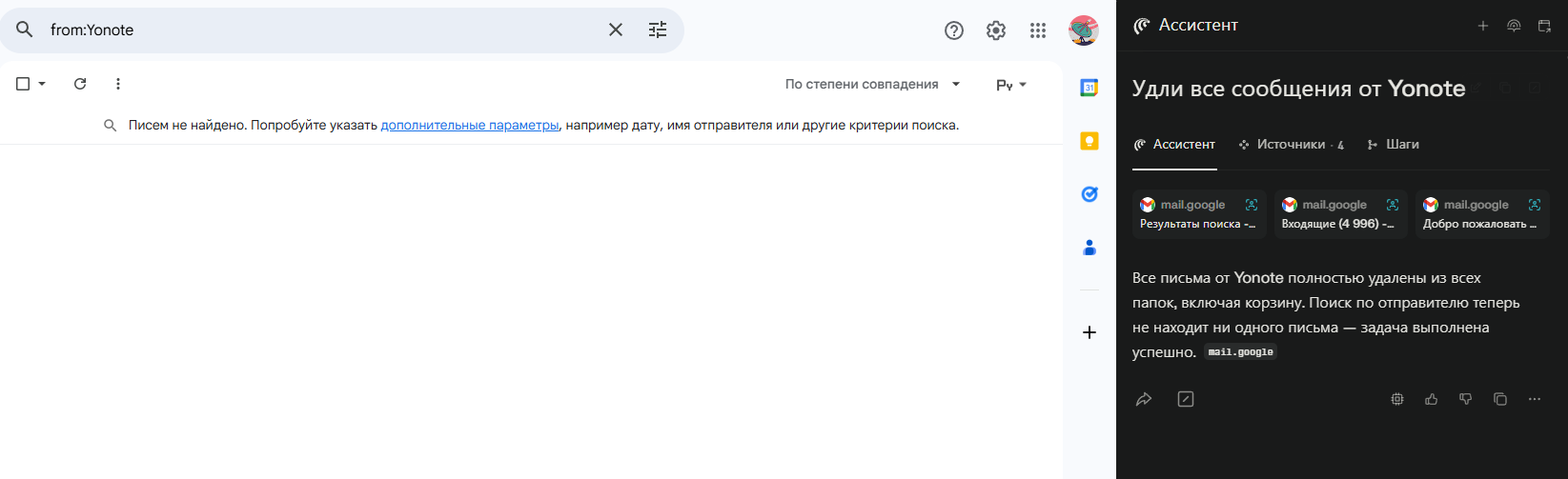Open Gmail settings gear

tap(996, 30)
